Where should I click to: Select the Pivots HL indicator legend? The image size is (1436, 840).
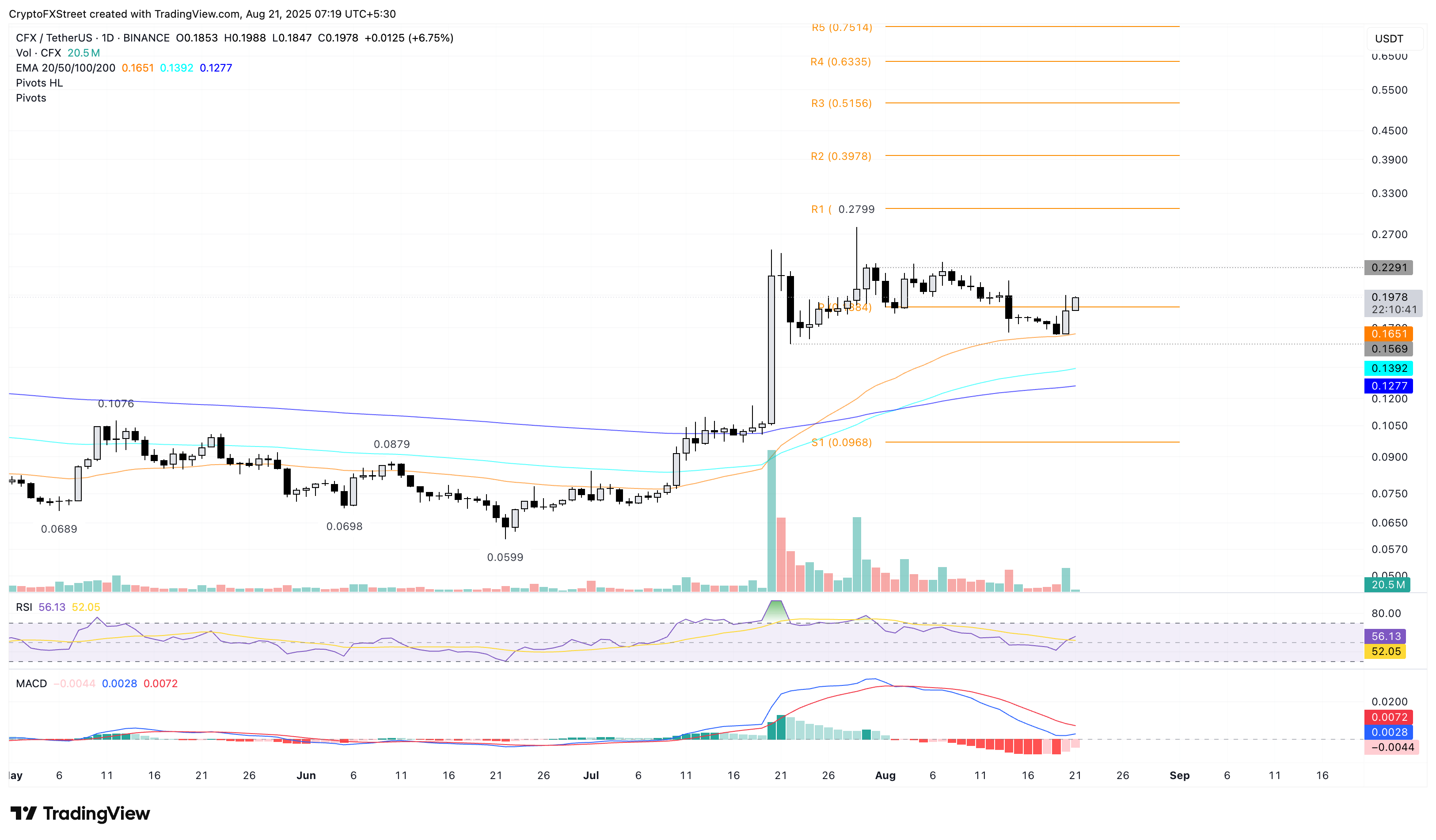click(x=39, y=83)
